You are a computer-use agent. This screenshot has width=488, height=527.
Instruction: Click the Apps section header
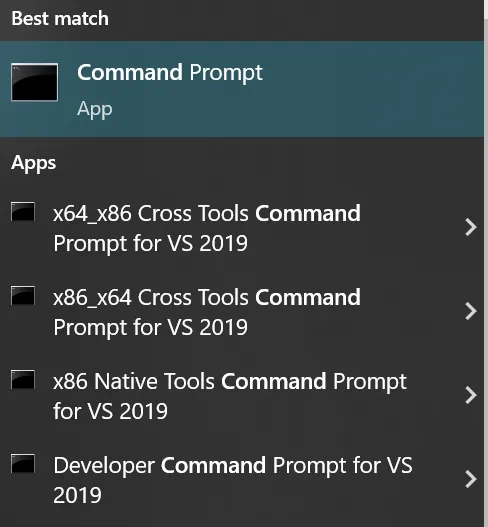point(34,164)
